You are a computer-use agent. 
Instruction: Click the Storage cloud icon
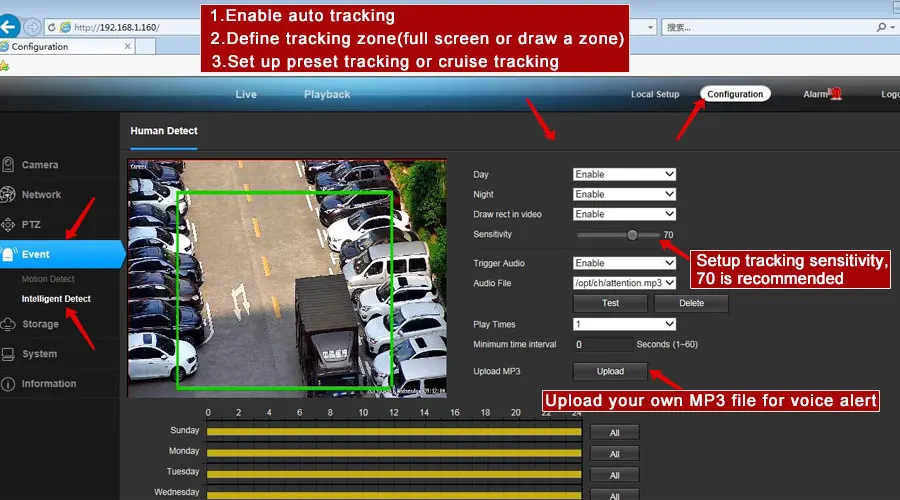[8, 324]
